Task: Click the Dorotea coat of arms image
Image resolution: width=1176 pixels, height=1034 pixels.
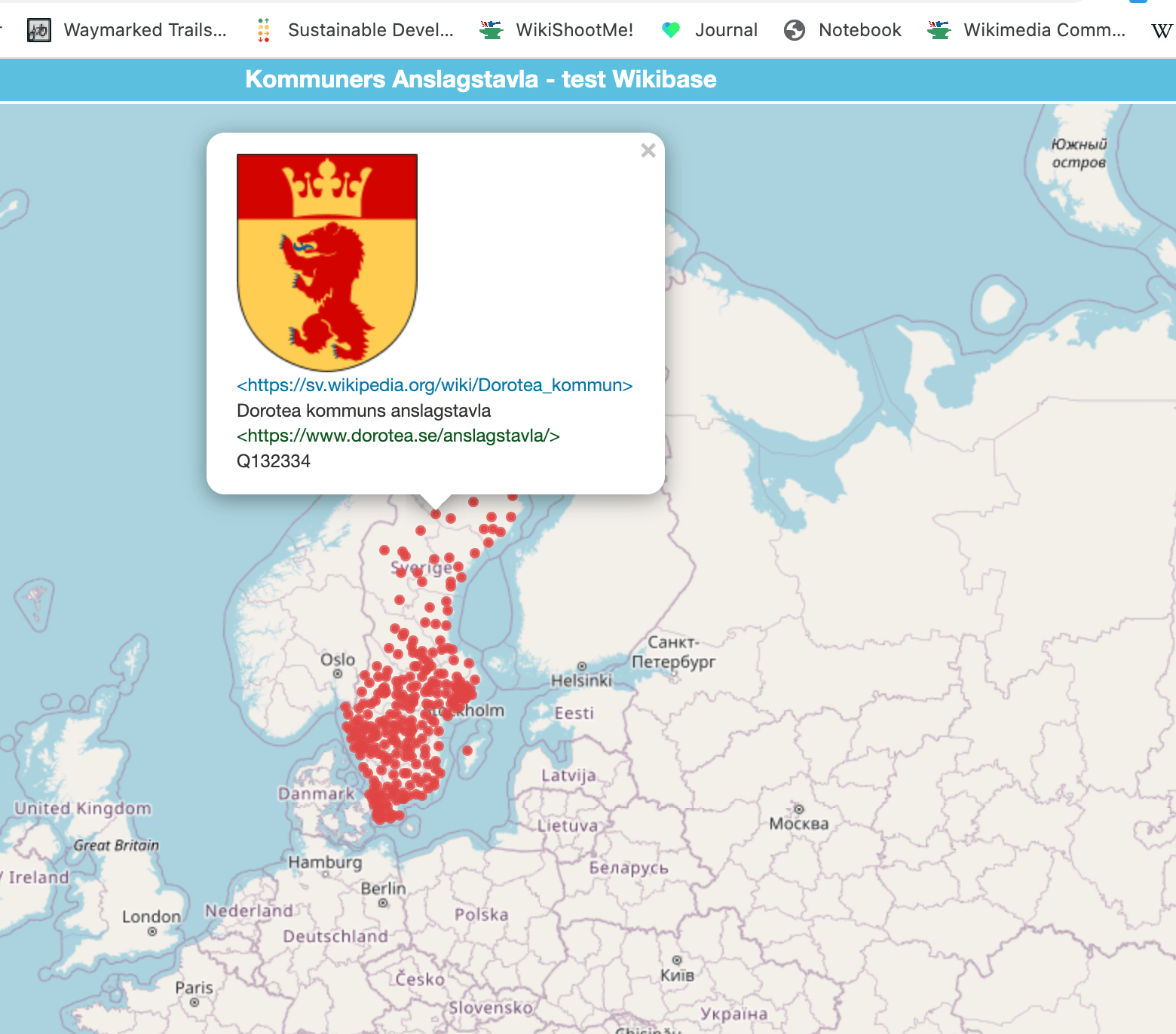Action: click(327, 262)
